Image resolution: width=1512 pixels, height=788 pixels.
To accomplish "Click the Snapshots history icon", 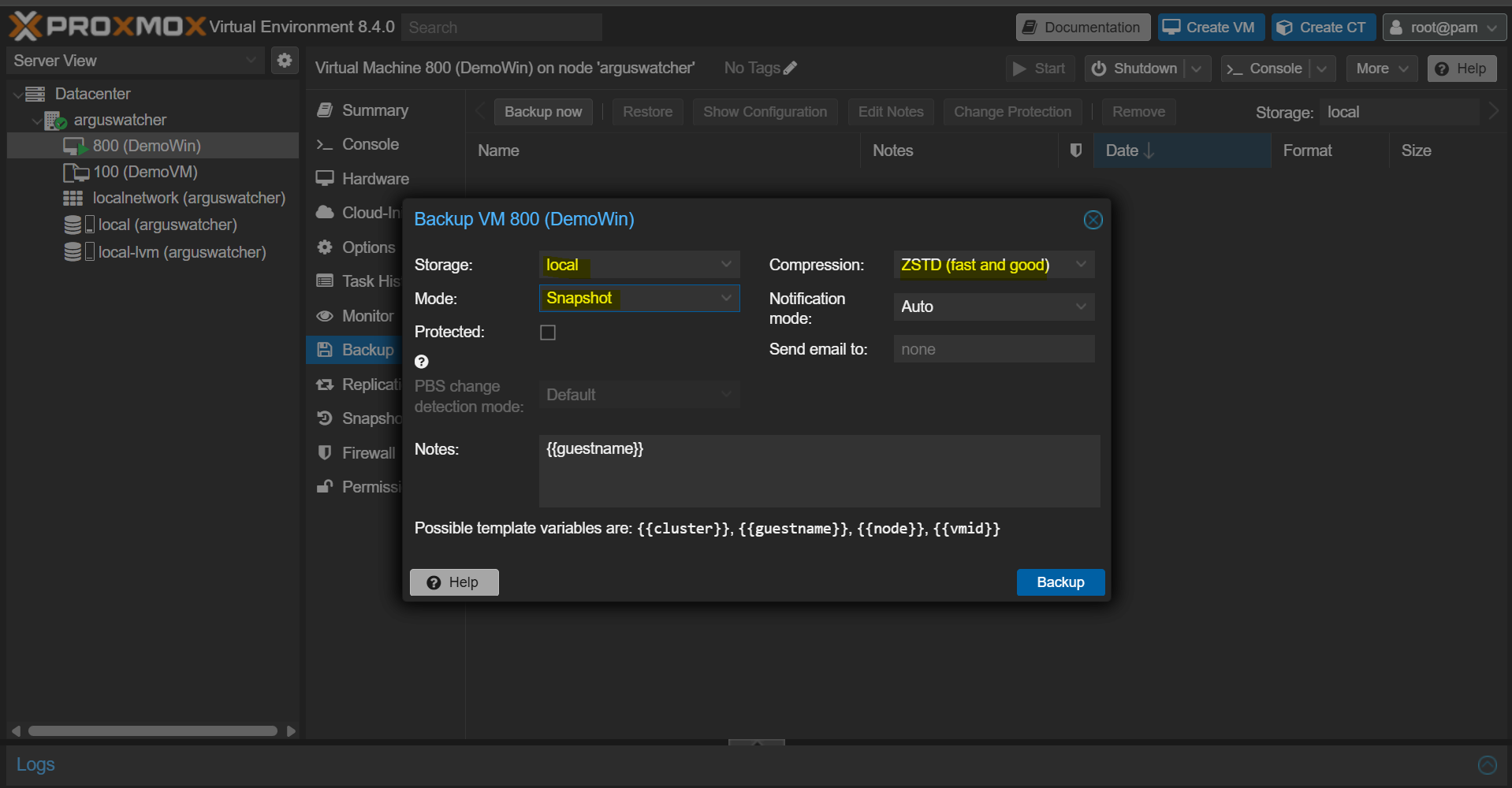I will [x=325, y=418].
